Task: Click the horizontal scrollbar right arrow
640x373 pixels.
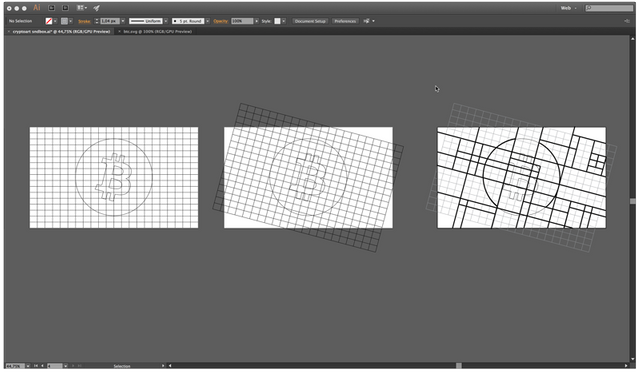Action: coord(626,366)
